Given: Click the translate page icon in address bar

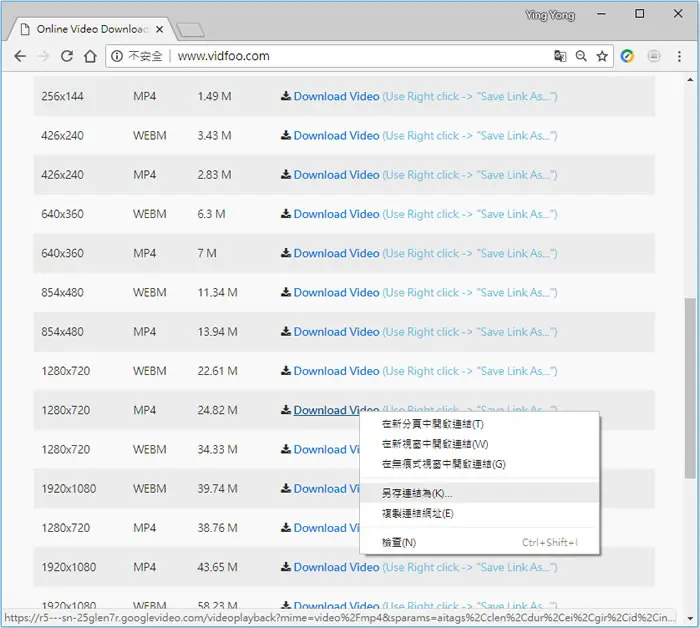Looking at the screenshot, I should [560, 56].
